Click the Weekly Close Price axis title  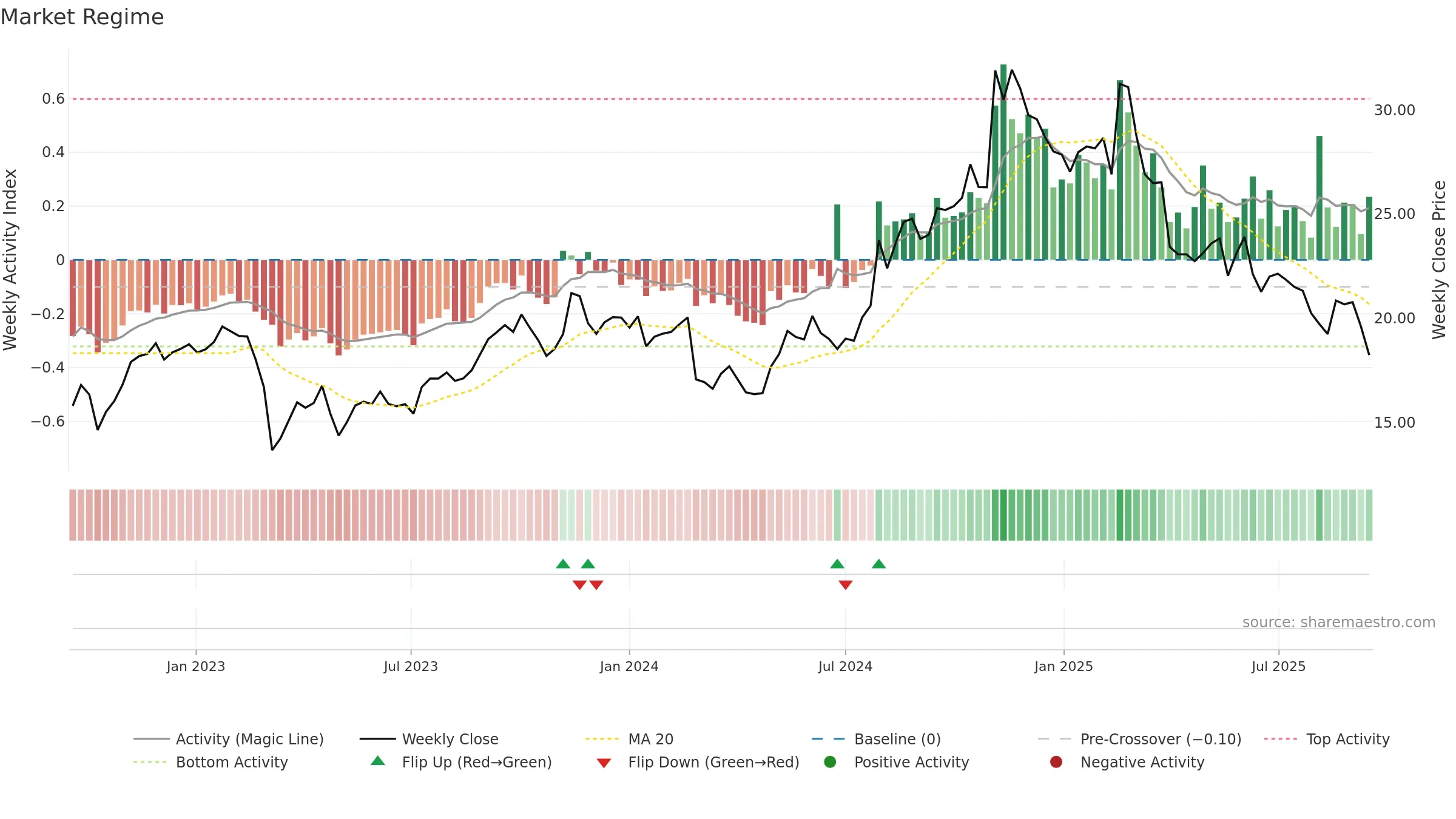(x=1439, y=260)
